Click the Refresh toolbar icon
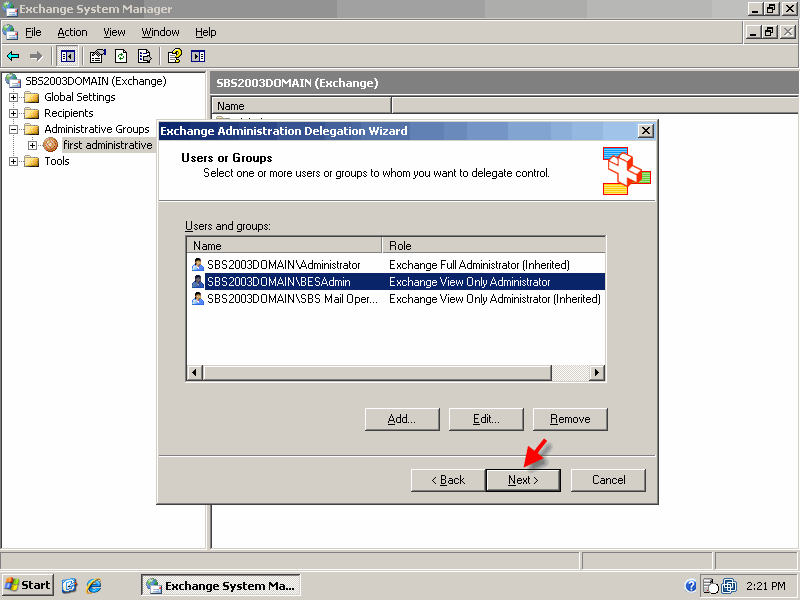Image resolution: width=800 pixels, height=600 pixels. point(121,56)
